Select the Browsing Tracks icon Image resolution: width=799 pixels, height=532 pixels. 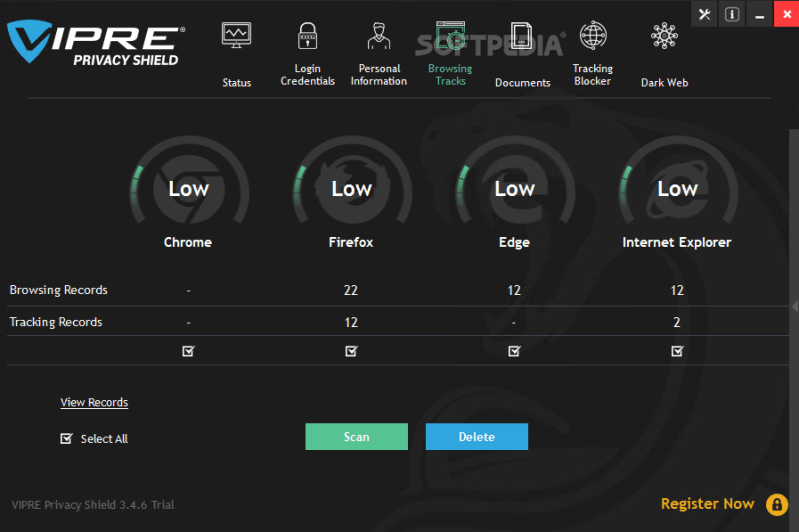coord(450,36)
